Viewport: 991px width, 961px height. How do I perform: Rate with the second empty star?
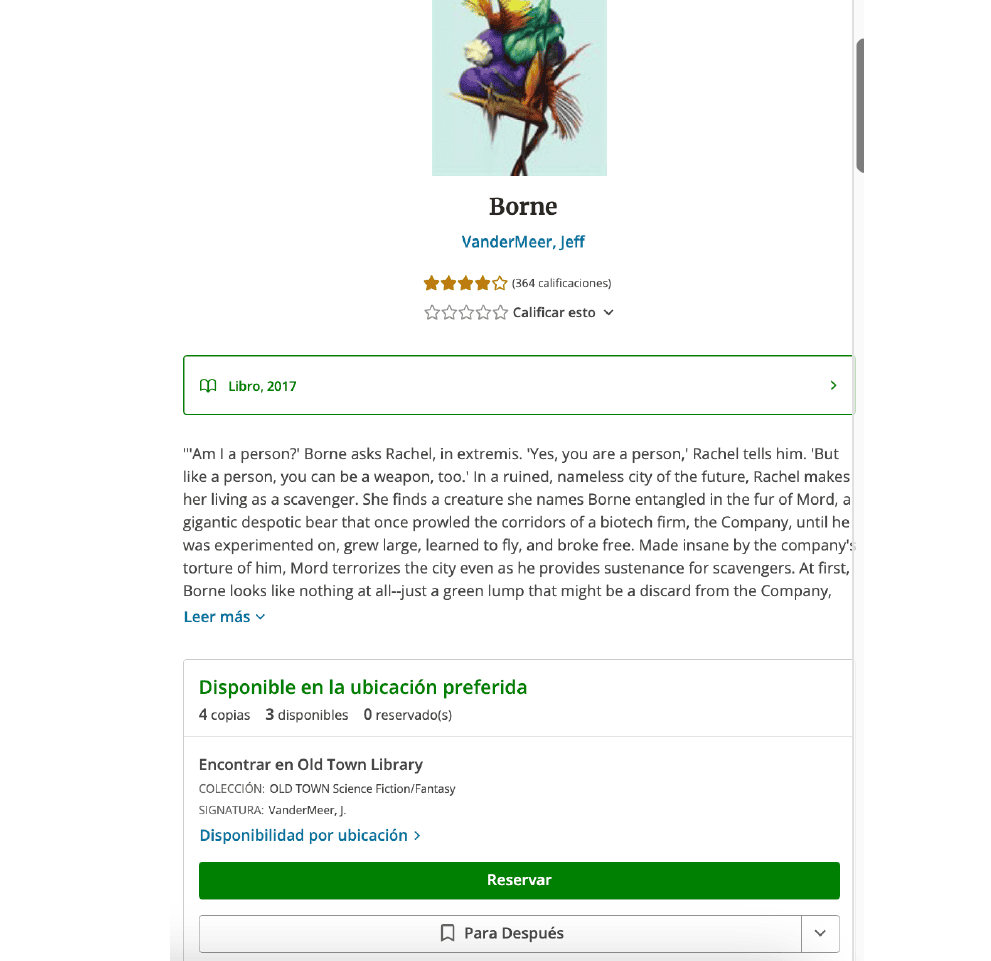click(449, 312)
